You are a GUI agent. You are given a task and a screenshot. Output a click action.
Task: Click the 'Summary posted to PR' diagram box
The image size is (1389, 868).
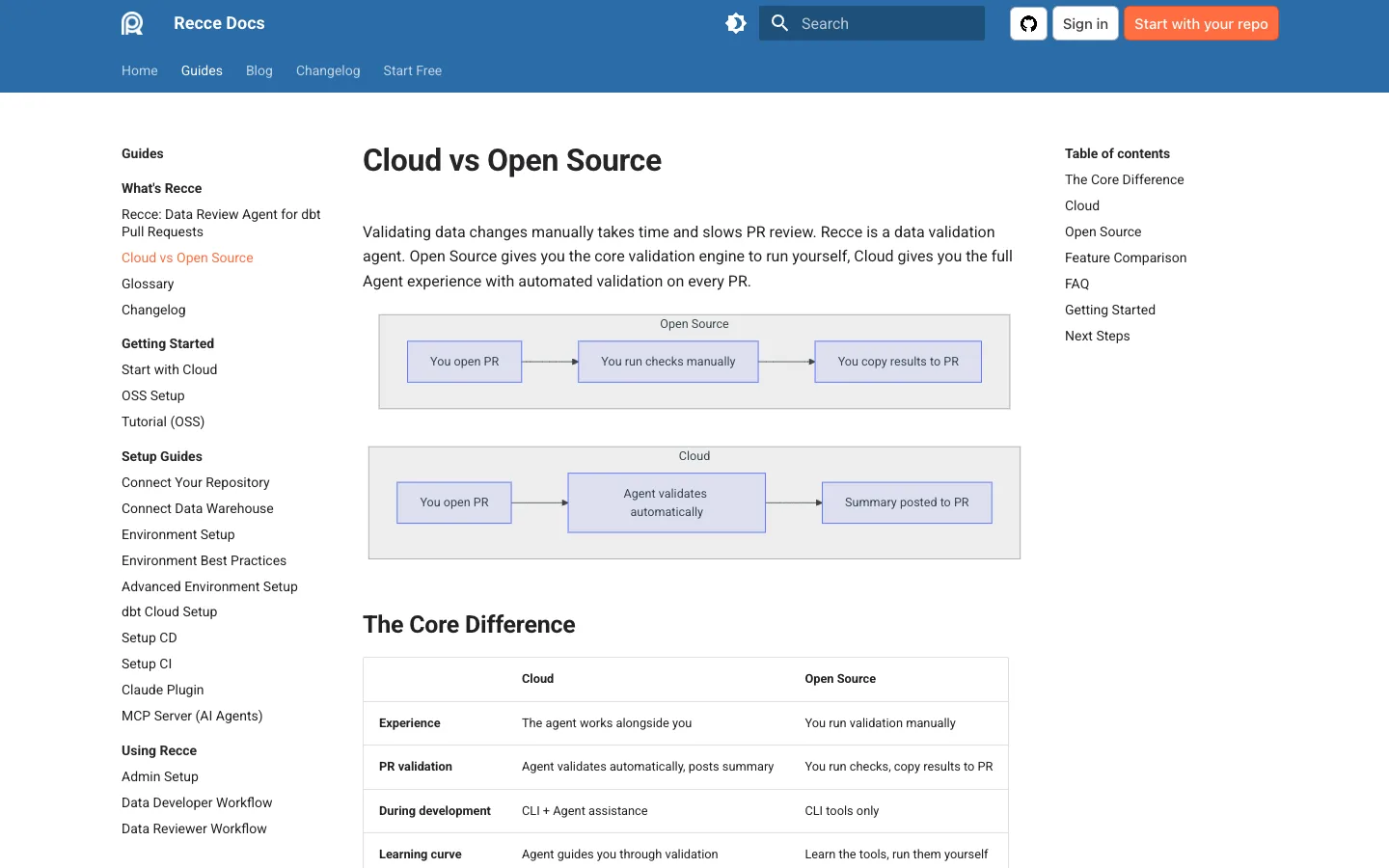(x=907, y=502)
